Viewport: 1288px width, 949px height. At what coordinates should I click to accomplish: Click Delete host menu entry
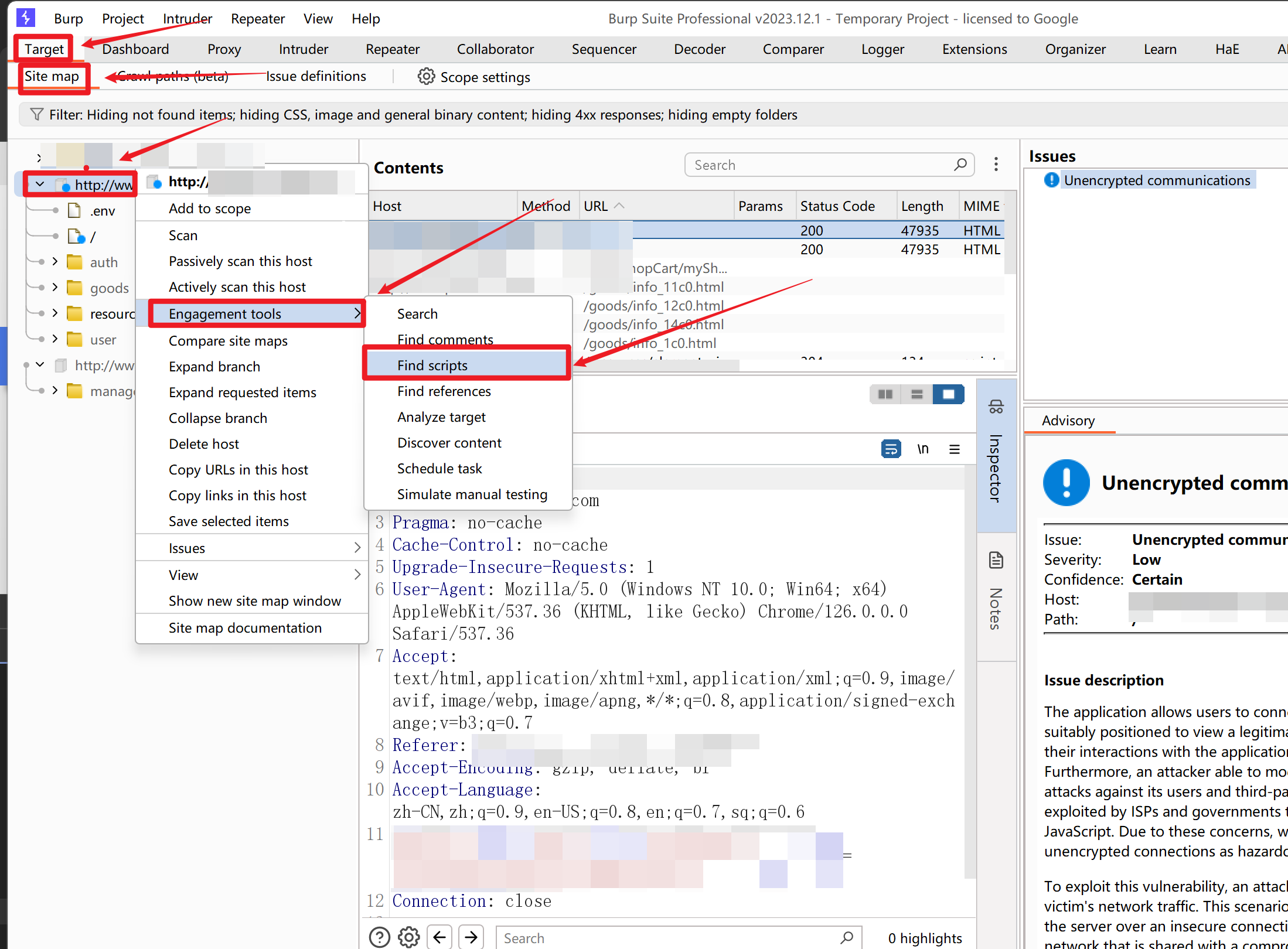click(252, 443)
